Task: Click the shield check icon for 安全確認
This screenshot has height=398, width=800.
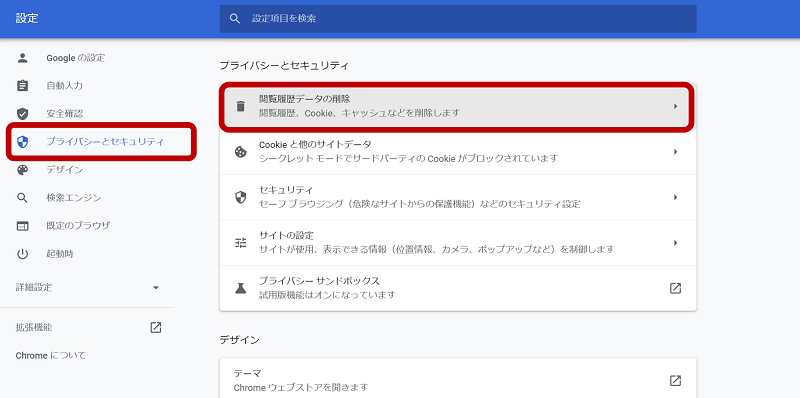Action: [x=22, y=113]
